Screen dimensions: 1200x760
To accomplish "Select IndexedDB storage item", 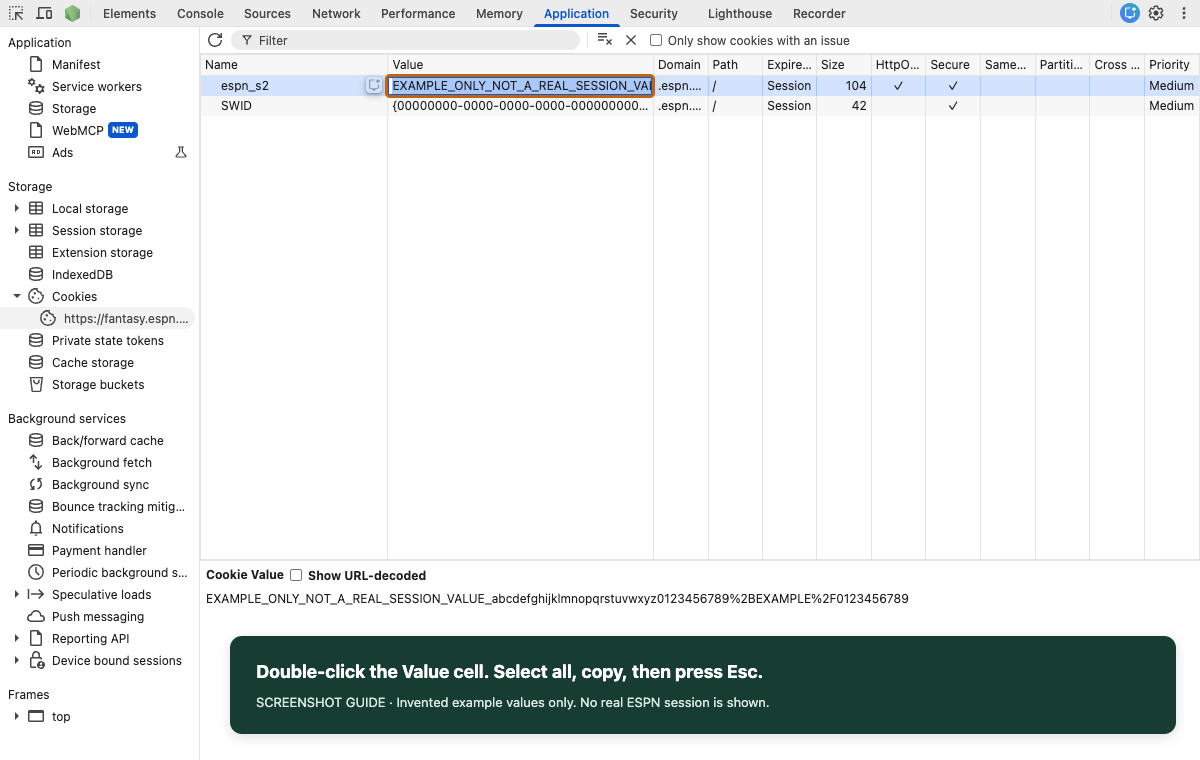I will point(82,274).
